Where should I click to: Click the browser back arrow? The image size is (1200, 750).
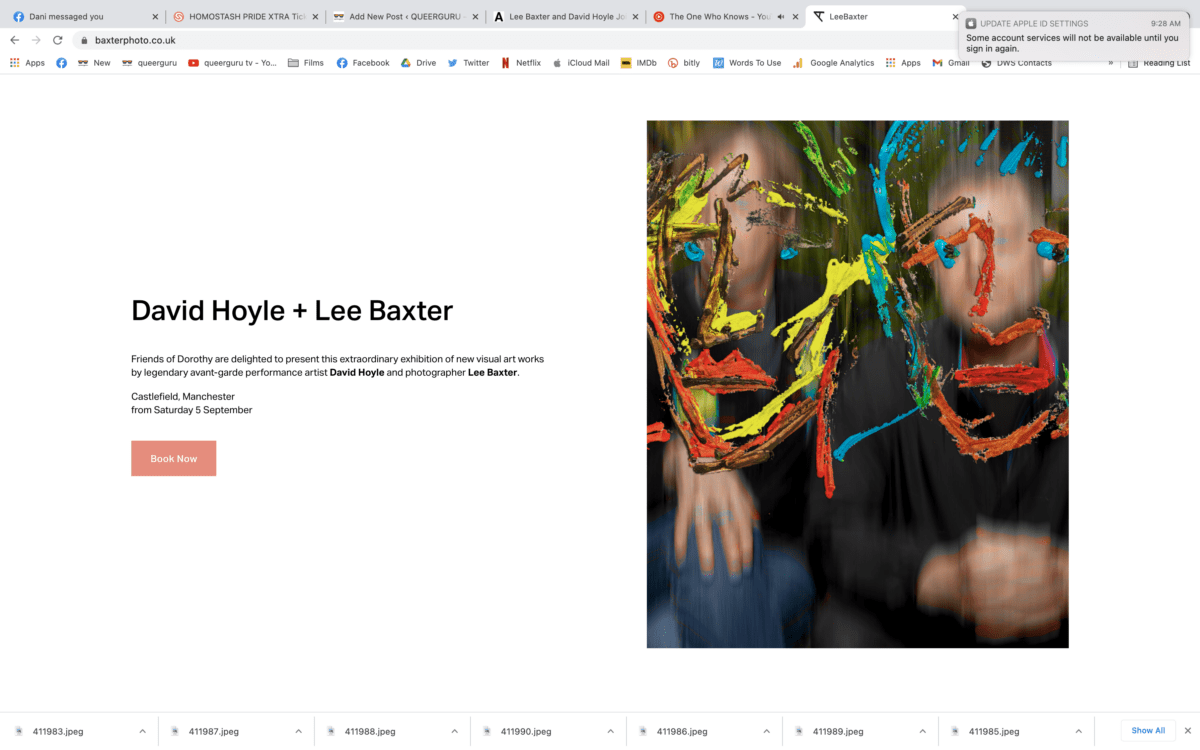click(14, 40)
